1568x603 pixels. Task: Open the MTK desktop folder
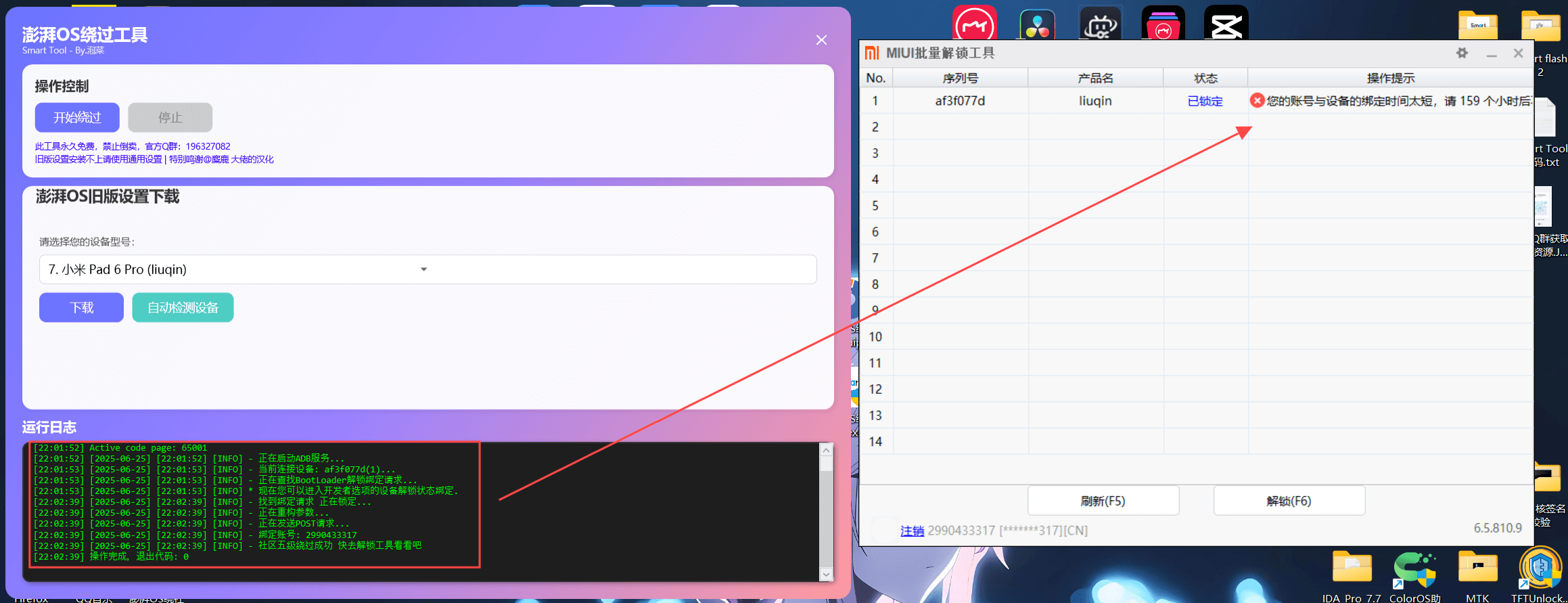[1477, 568]
